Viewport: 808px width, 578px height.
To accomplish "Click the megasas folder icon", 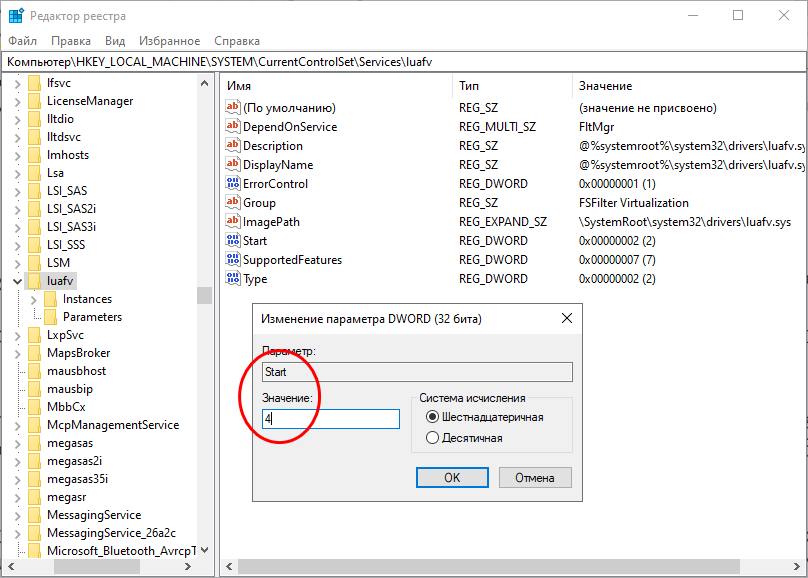I will [34, 443].
